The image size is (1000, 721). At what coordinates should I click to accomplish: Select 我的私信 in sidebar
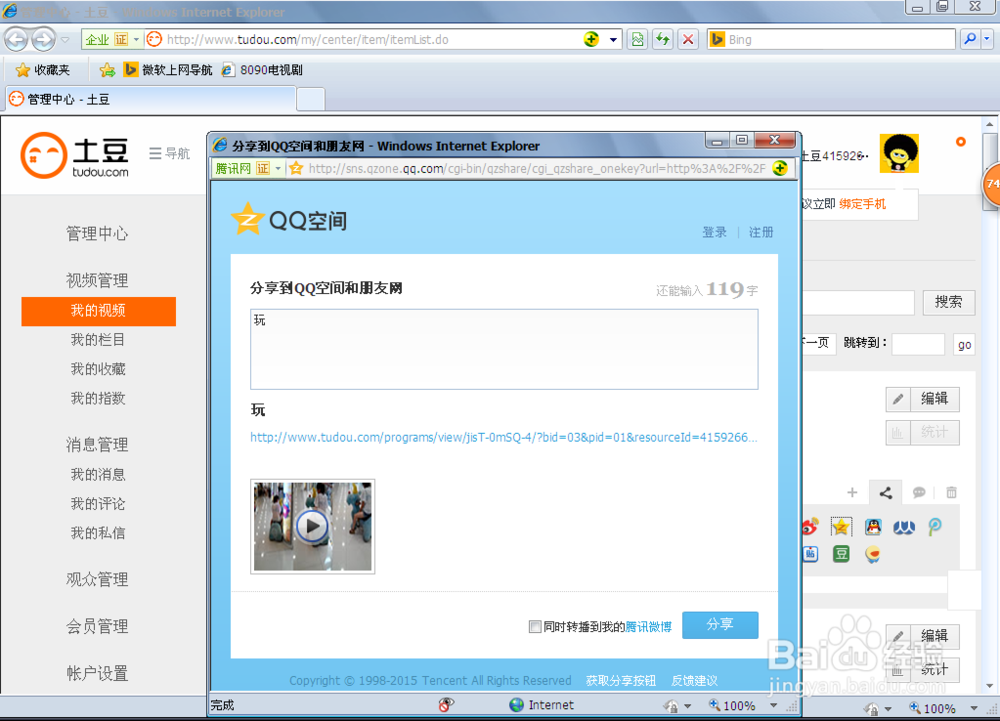[98, 533]
